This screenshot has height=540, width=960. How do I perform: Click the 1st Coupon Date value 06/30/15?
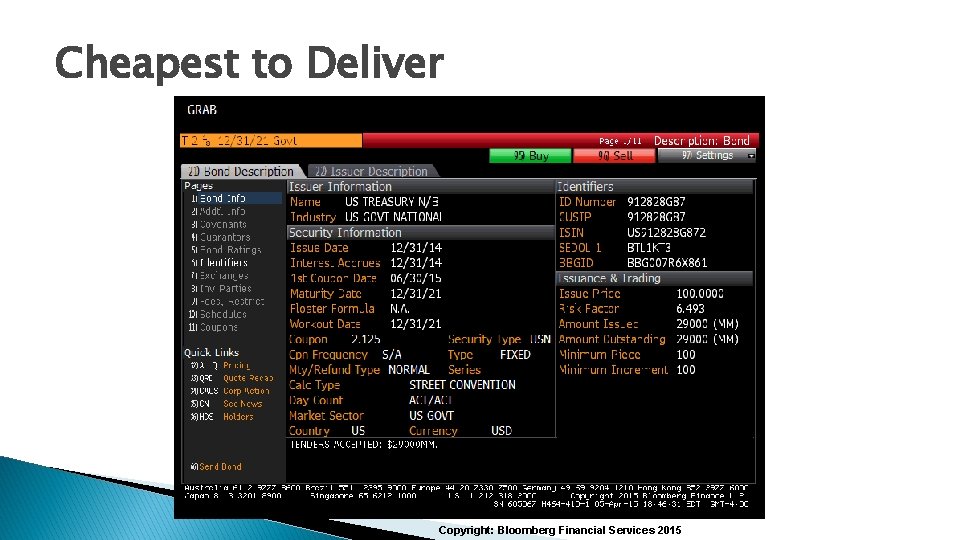click(416, 279)
